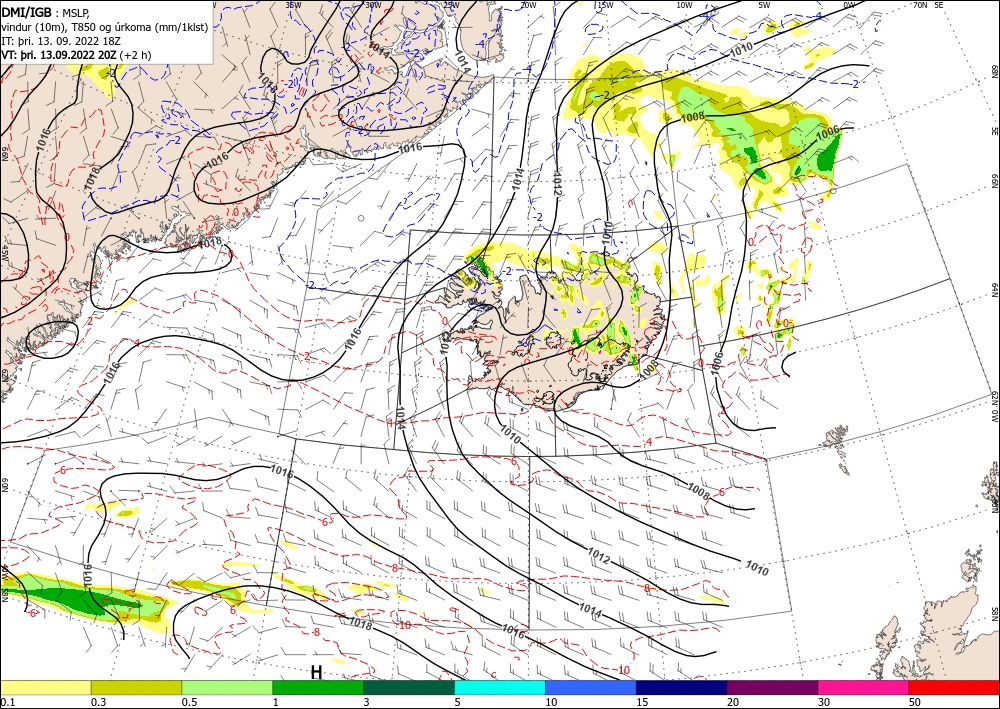Pick the green 1–3 precipitation swatch
Viewport: 1000px width, 709px height.
(x=318, y=687)
